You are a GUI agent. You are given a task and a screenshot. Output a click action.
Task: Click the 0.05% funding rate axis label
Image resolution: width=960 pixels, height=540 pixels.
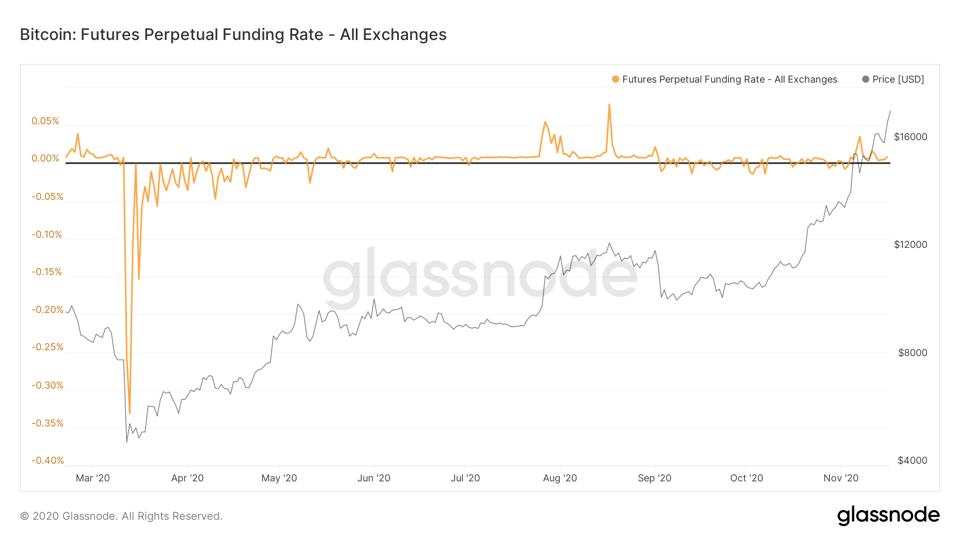click(x=45, y=121)
